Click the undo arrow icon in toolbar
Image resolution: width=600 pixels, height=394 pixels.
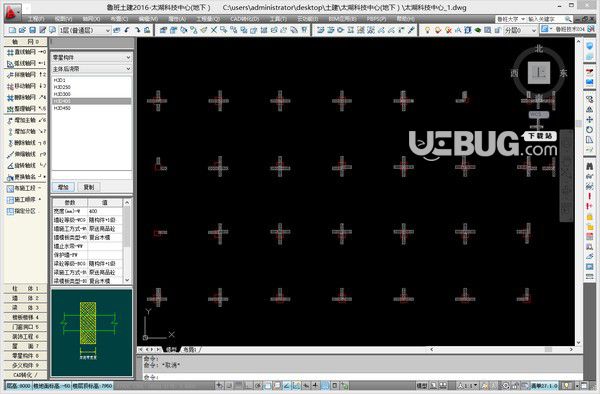click(x=127, y=30)
